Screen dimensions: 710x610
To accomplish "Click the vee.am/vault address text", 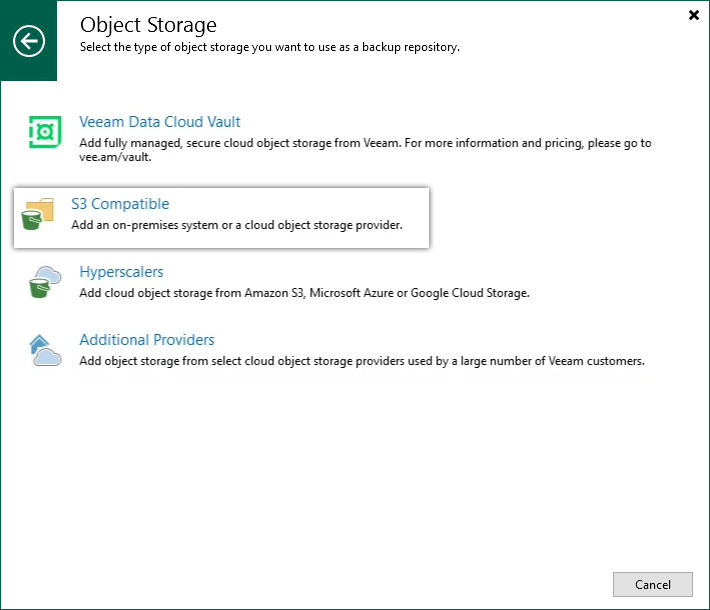I will point(115,157).
